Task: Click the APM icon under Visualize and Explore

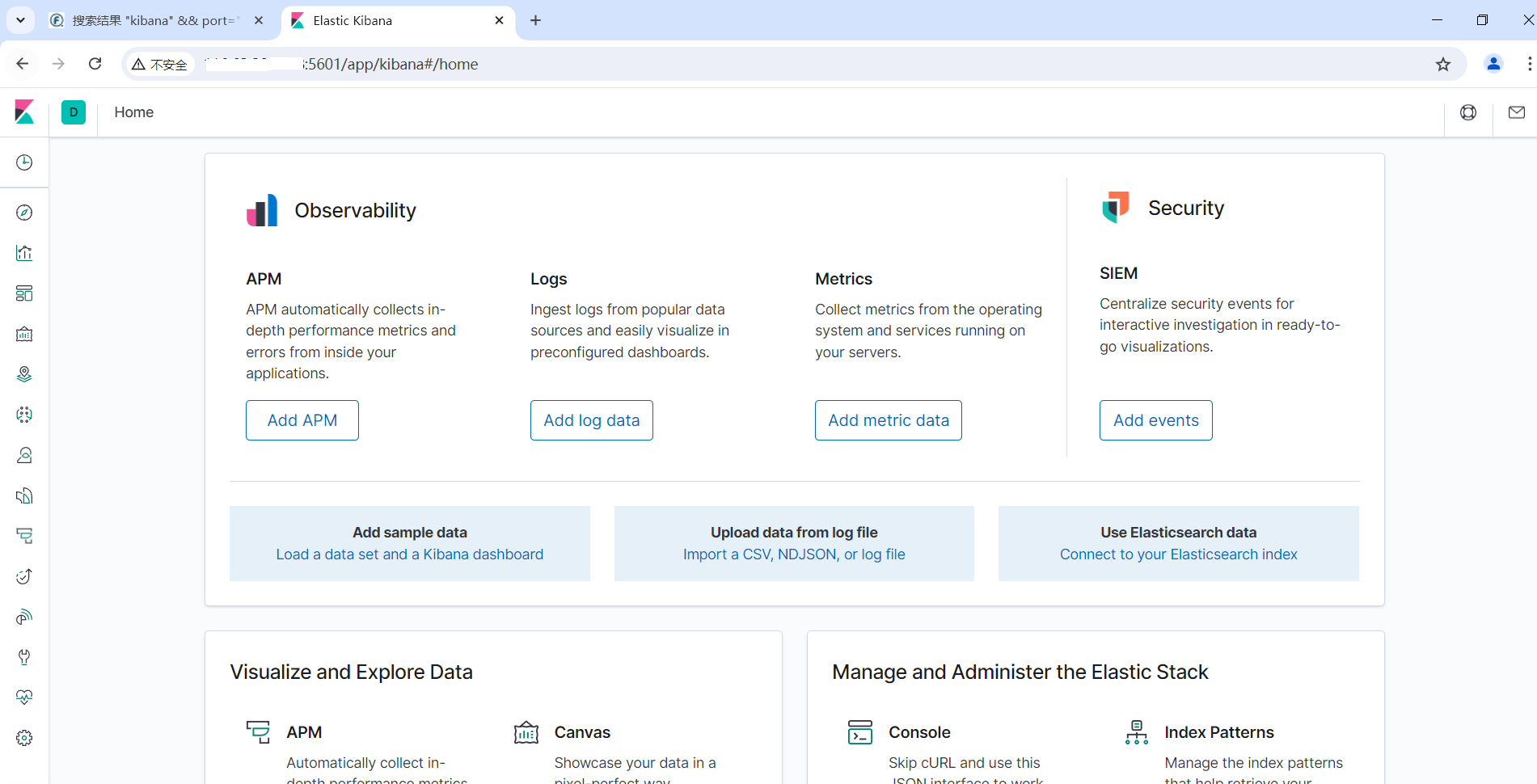Action: (258, 732)
